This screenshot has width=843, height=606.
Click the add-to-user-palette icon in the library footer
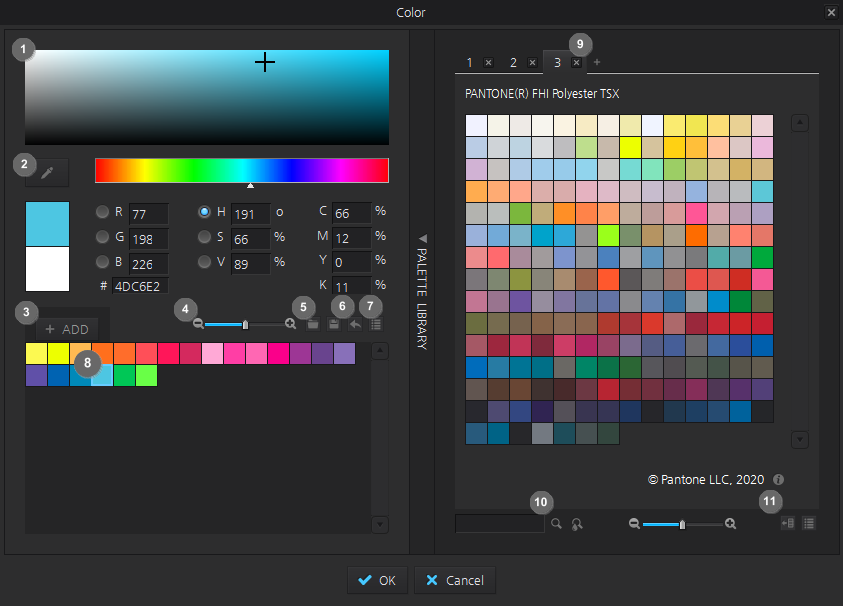click(788, 523)
